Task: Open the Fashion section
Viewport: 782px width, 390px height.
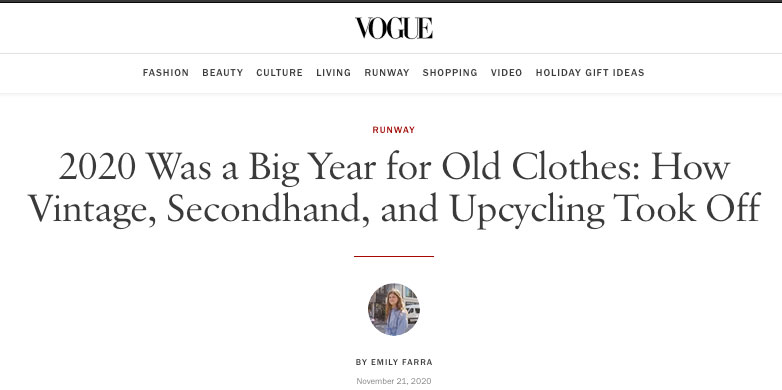Action: click(x=166, y=73)
